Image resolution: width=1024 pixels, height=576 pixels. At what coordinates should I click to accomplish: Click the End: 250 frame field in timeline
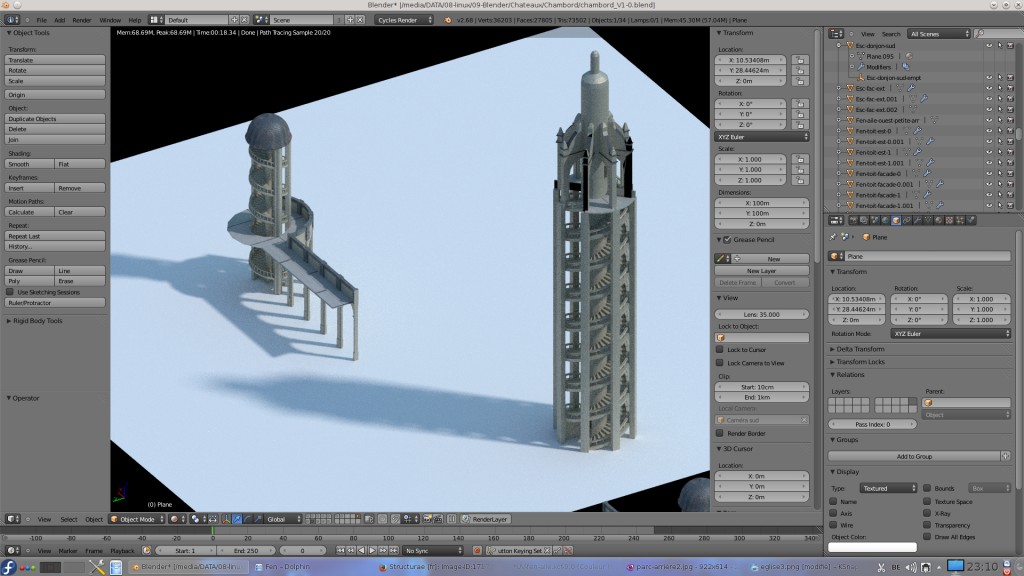(x=249, y=549)
